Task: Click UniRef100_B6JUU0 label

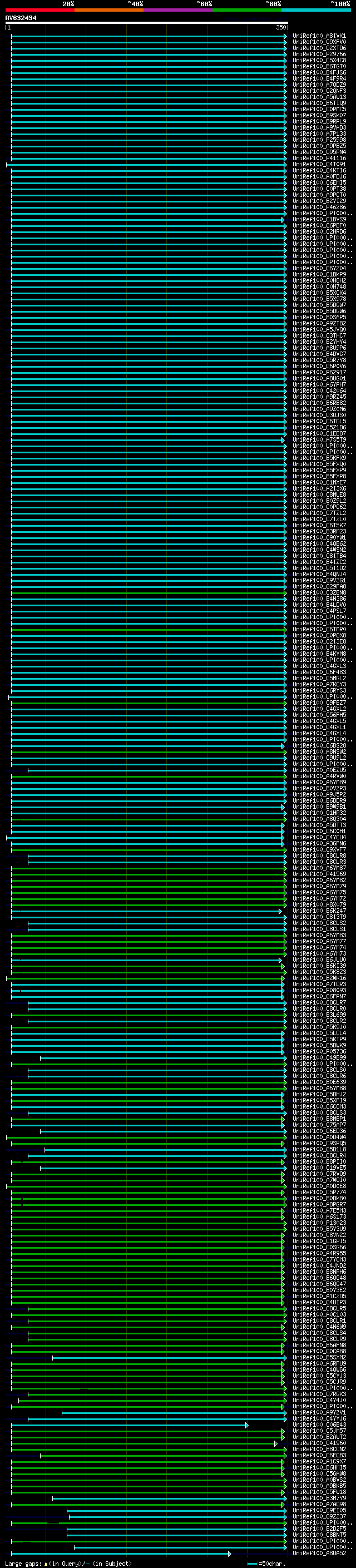Action: (x=319, y=959)
